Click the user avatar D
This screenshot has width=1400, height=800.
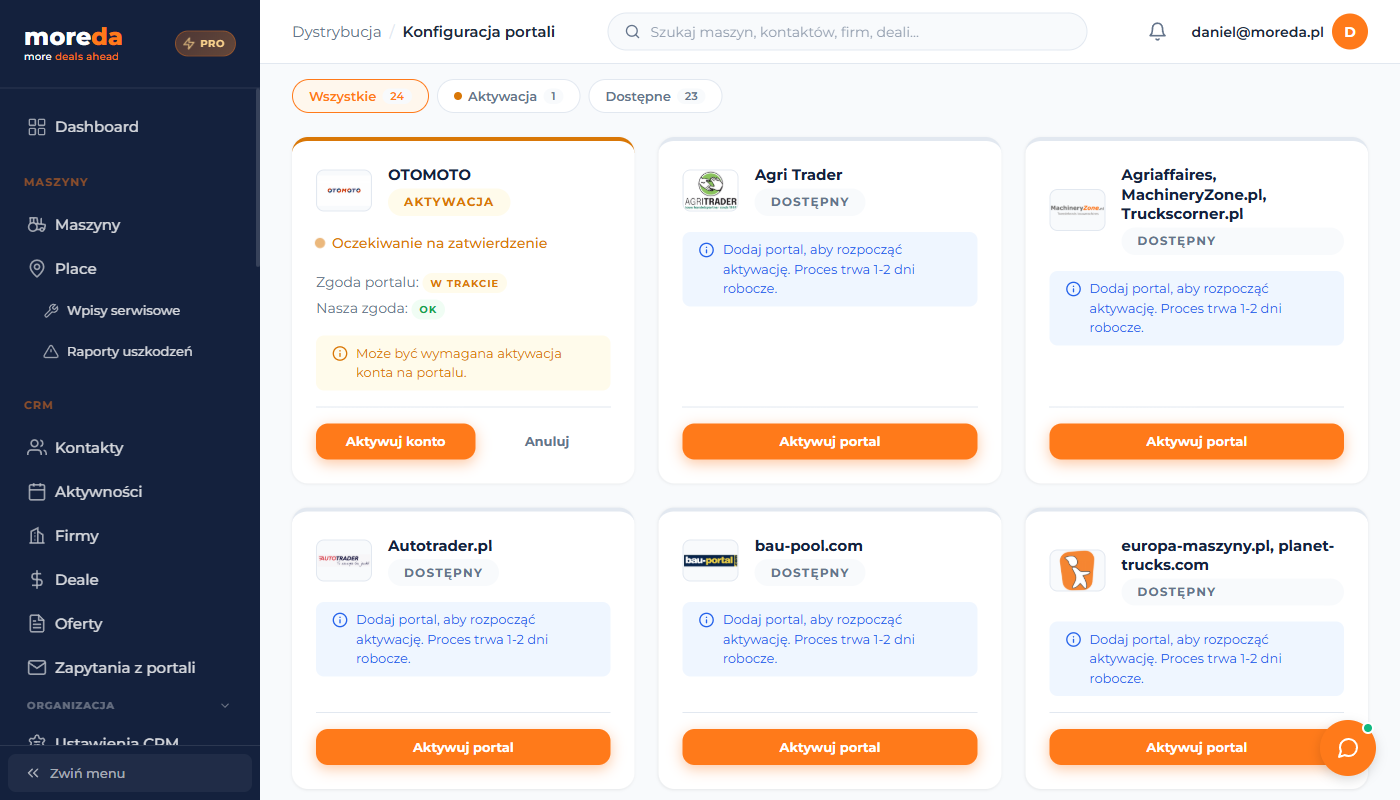click(1350, 32)
